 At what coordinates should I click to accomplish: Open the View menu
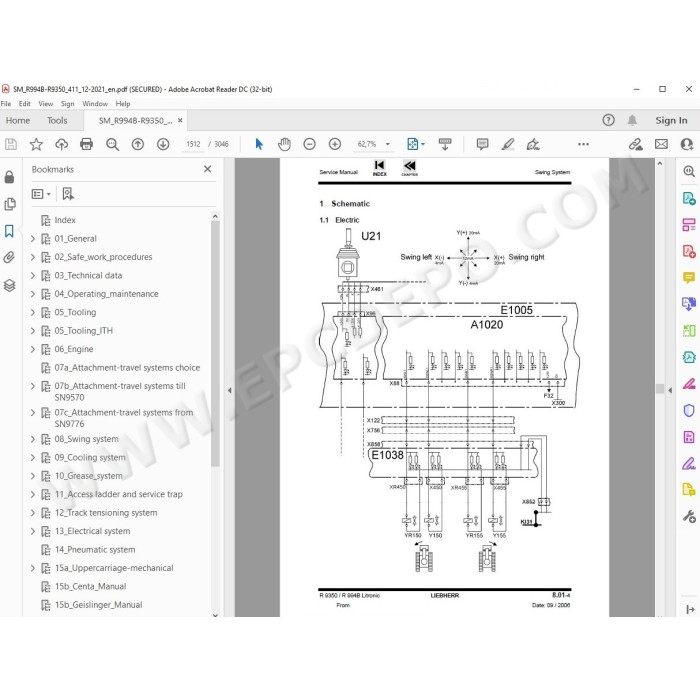coord(46,104)
